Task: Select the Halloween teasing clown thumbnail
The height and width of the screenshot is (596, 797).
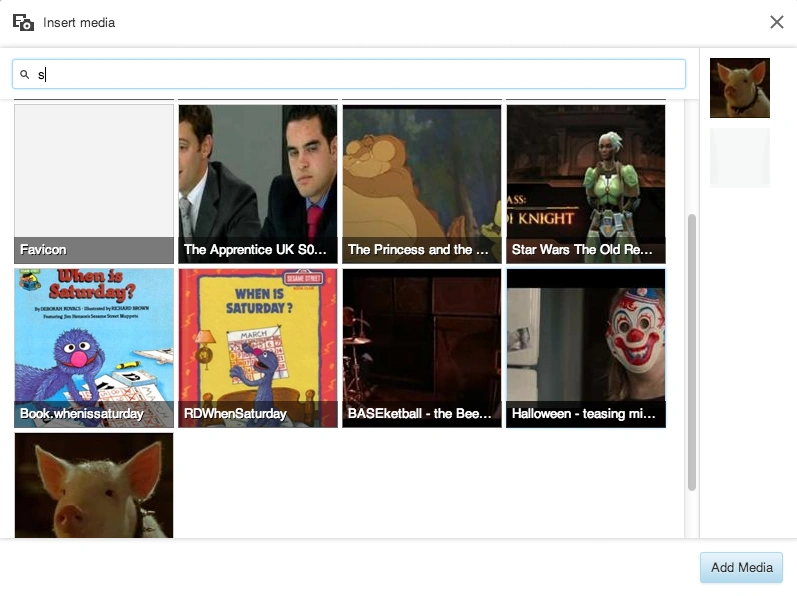Action: click(x=585, y=340)
